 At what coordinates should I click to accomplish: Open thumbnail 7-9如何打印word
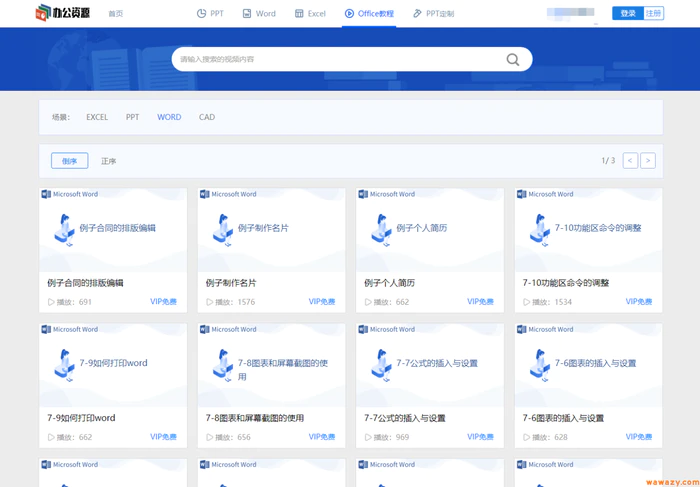(113, 365)
